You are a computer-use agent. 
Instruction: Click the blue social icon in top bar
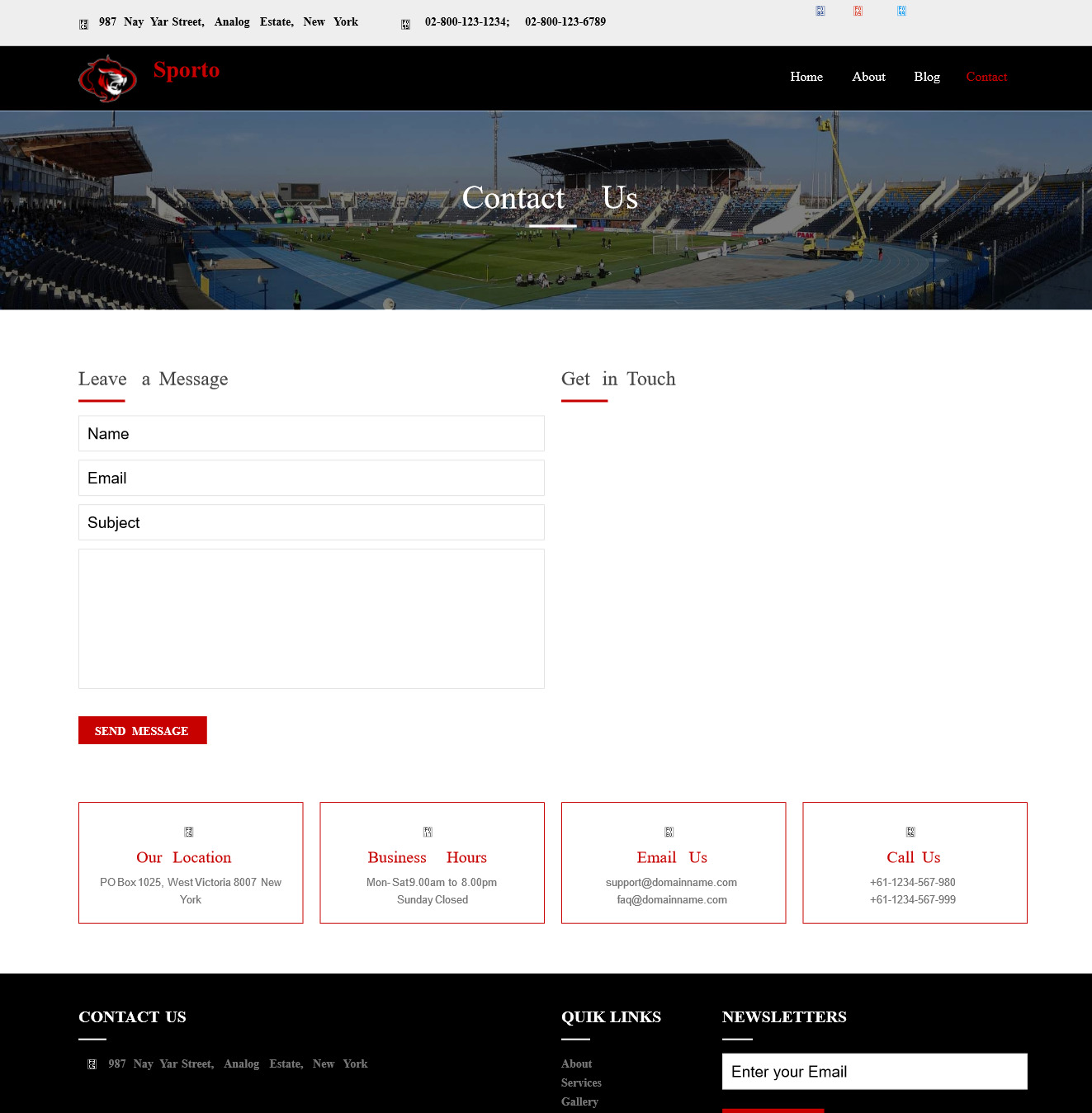click(x=820, y=11)
